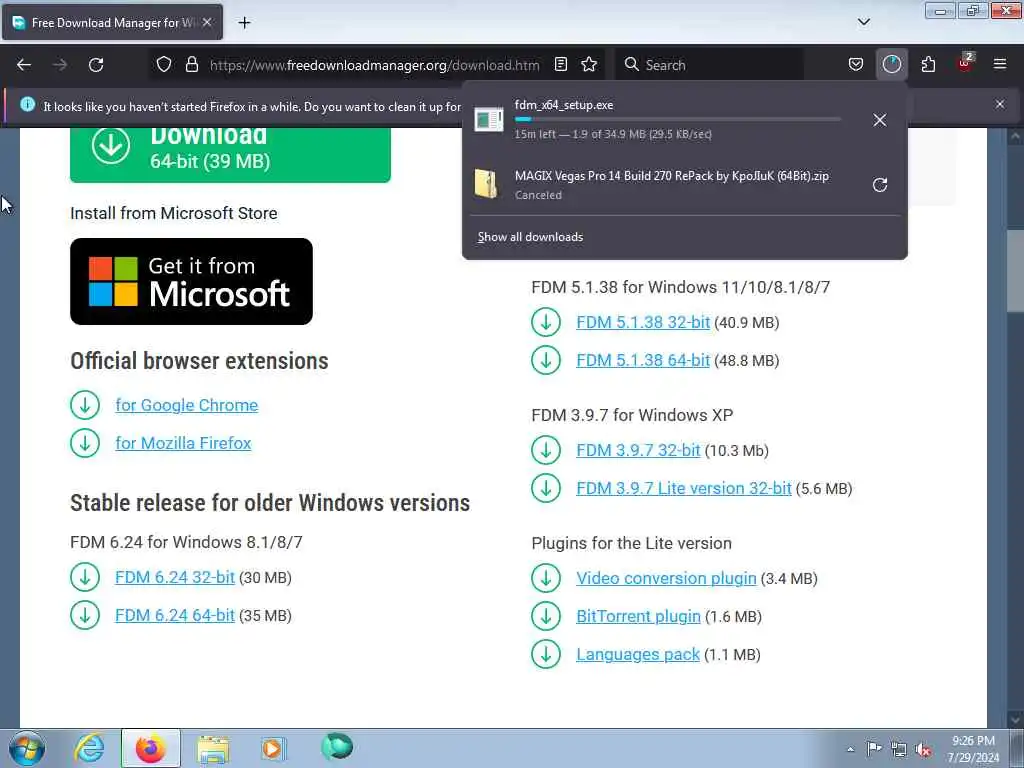The width and height of the screenshot is (1024, 768).
Task: Cancel the fdm_x64_setup.exe download
Action: [880, 120]
